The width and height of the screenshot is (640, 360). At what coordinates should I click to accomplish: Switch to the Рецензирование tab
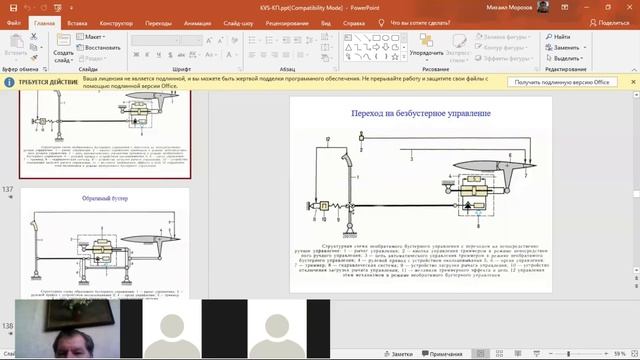pyautogui.click(x=287, y=23)
